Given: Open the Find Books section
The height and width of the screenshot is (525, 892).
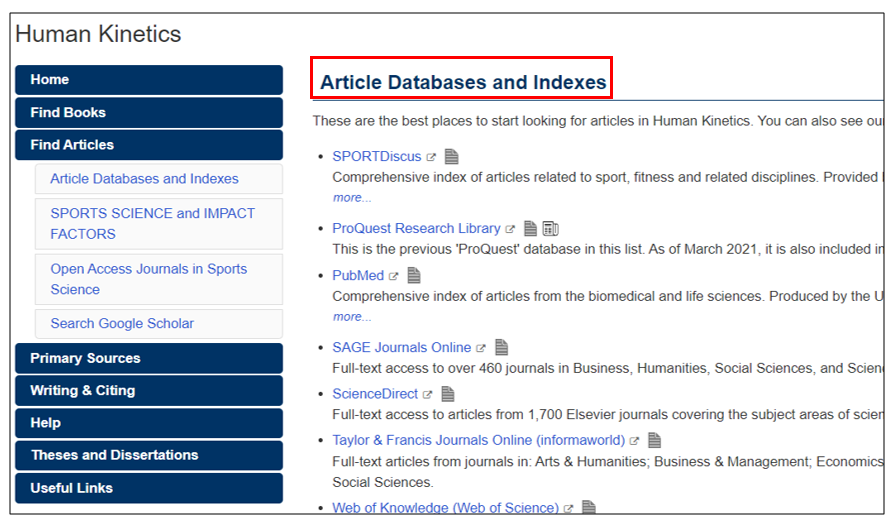Looking at the screenshot, I should tap(149, 113).
